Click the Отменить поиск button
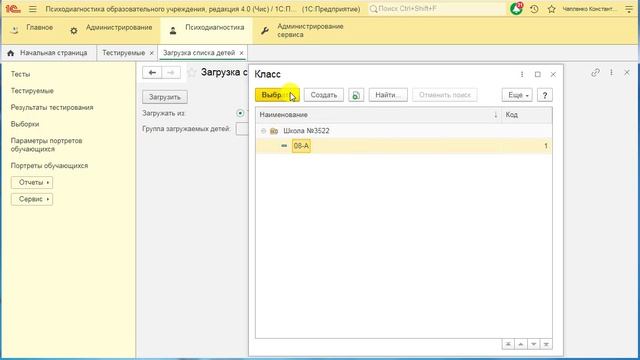 pyautogui.click(x=445, y=95)
